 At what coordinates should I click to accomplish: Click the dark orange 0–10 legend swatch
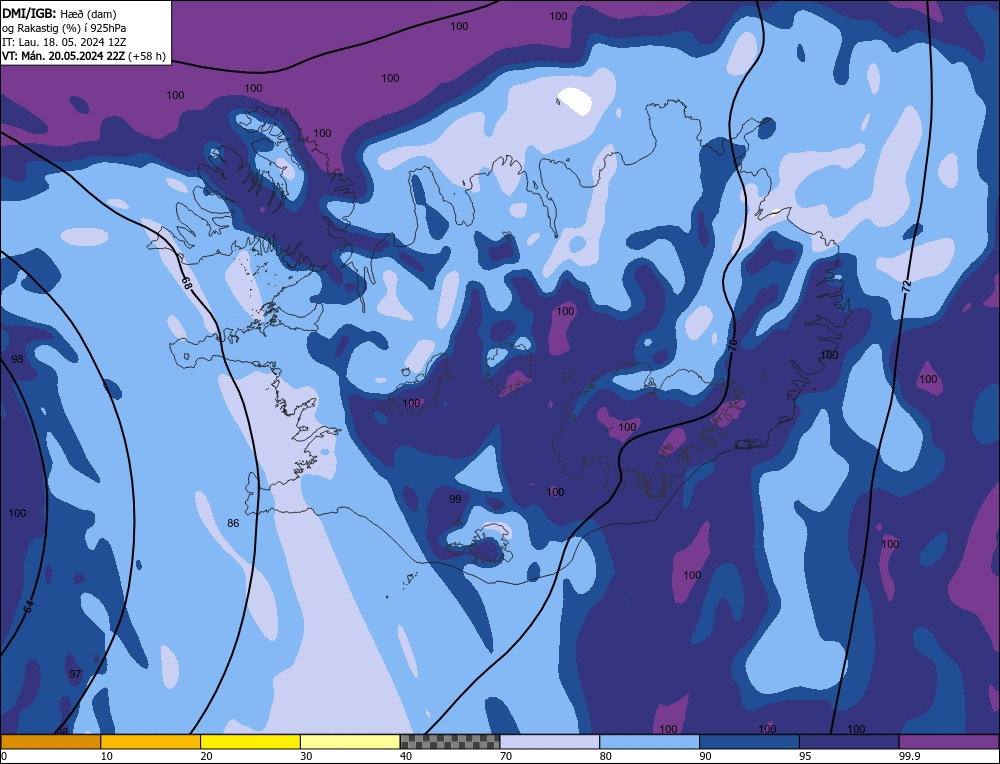50,742
